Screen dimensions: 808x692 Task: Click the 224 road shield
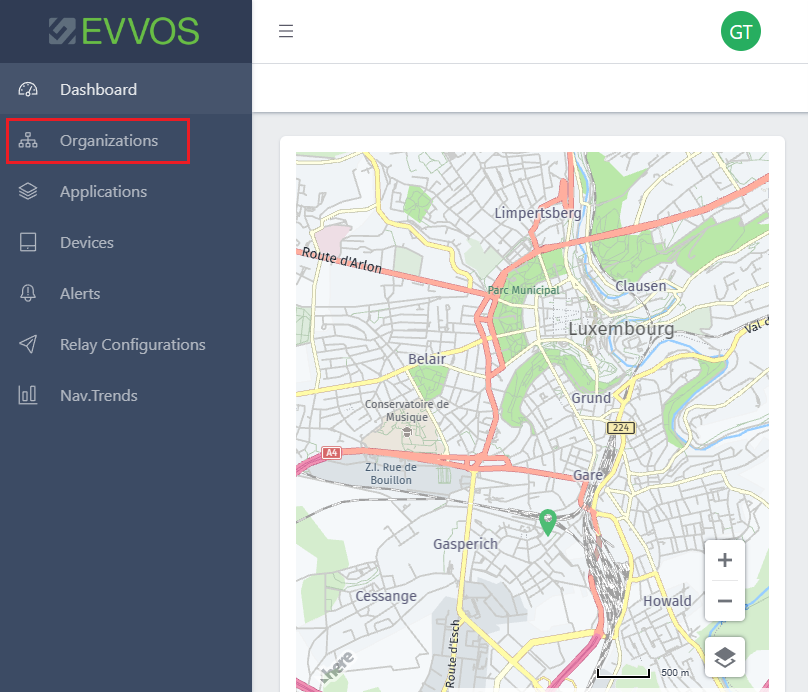coord(621,428)
